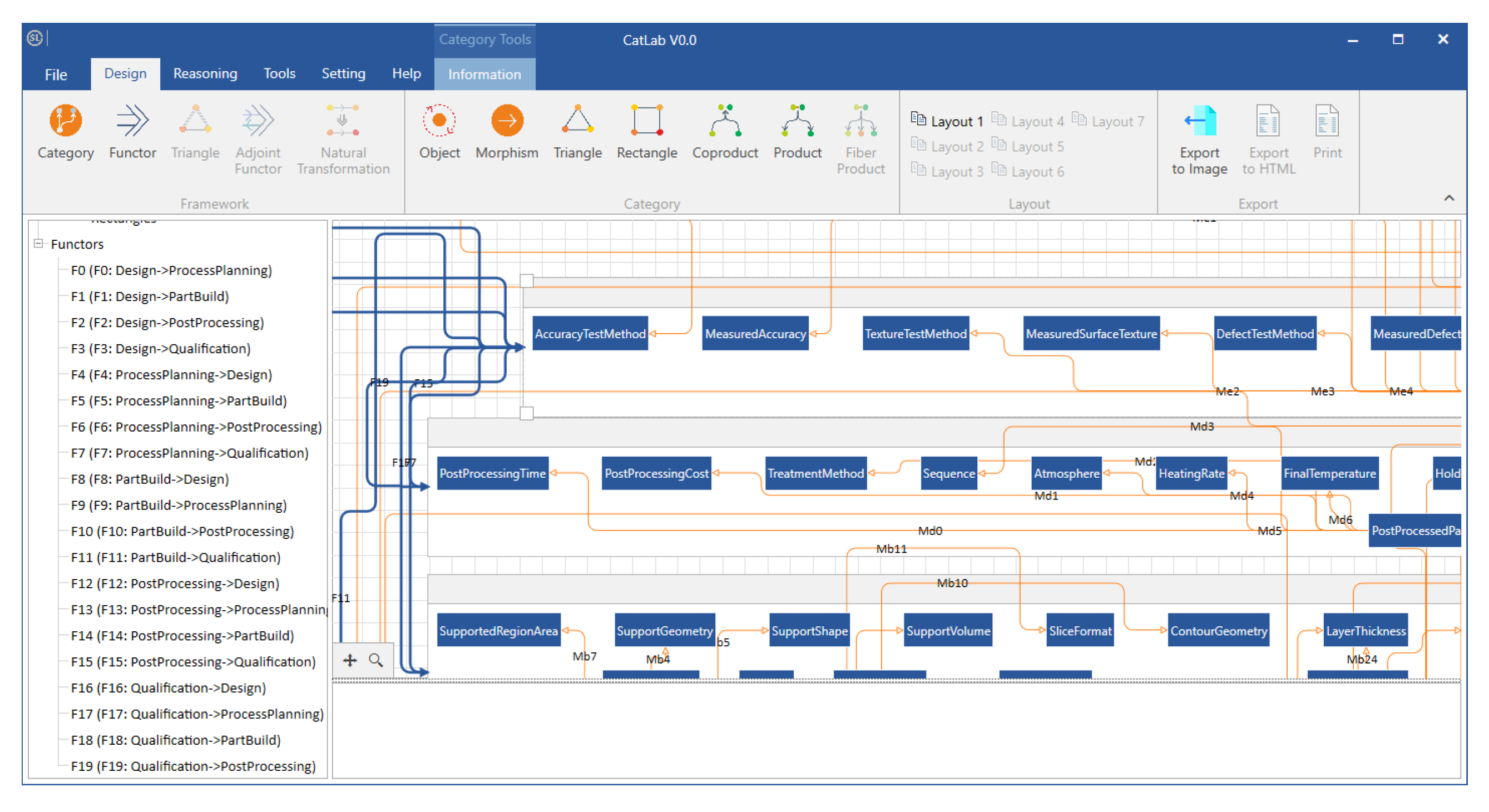Collapse the Functors tree node
This screenshot has width=1489, height=812.
(x=38, y=244)
